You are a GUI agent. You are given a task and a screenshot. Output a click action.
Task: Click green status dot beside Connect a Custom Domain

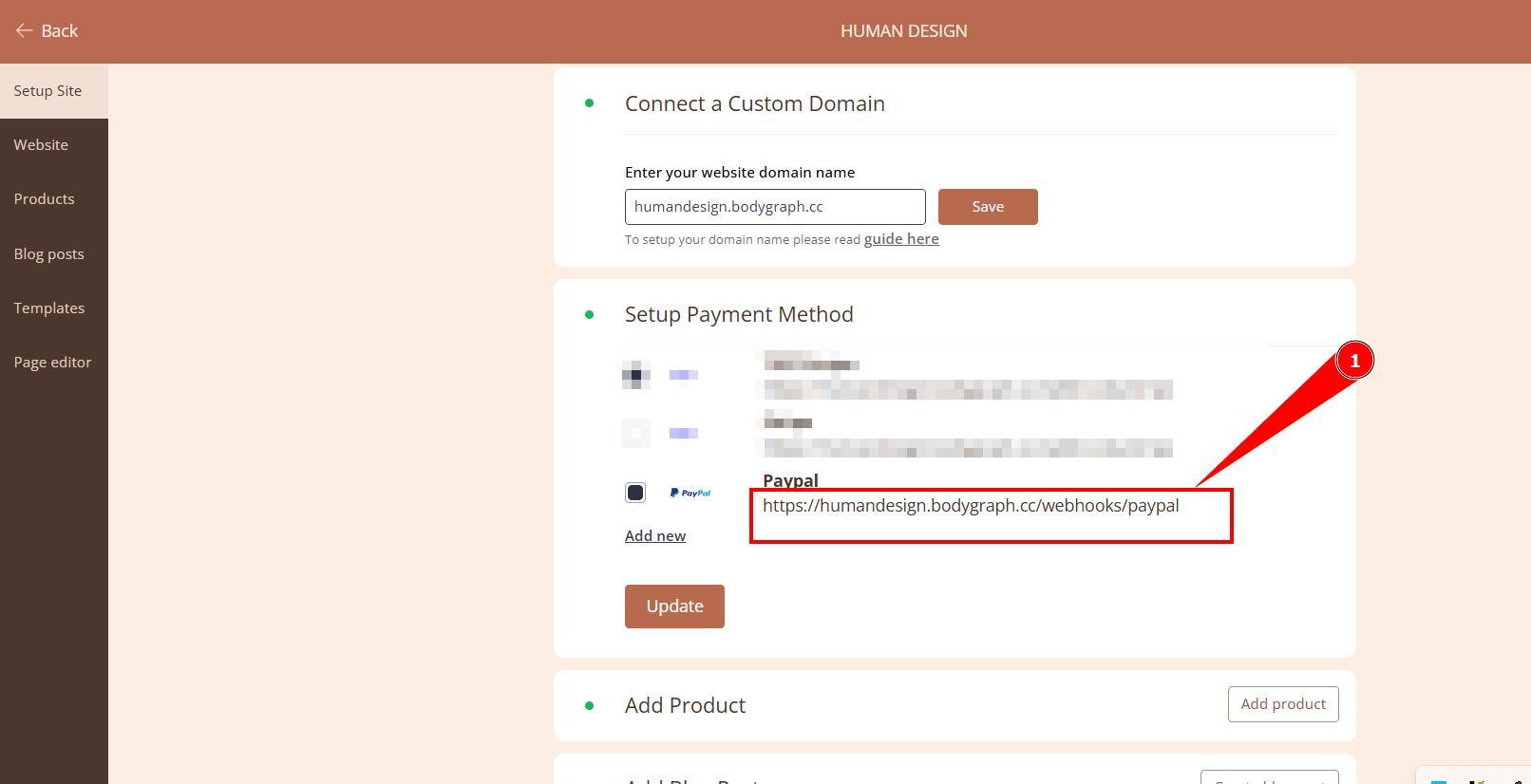589,103
